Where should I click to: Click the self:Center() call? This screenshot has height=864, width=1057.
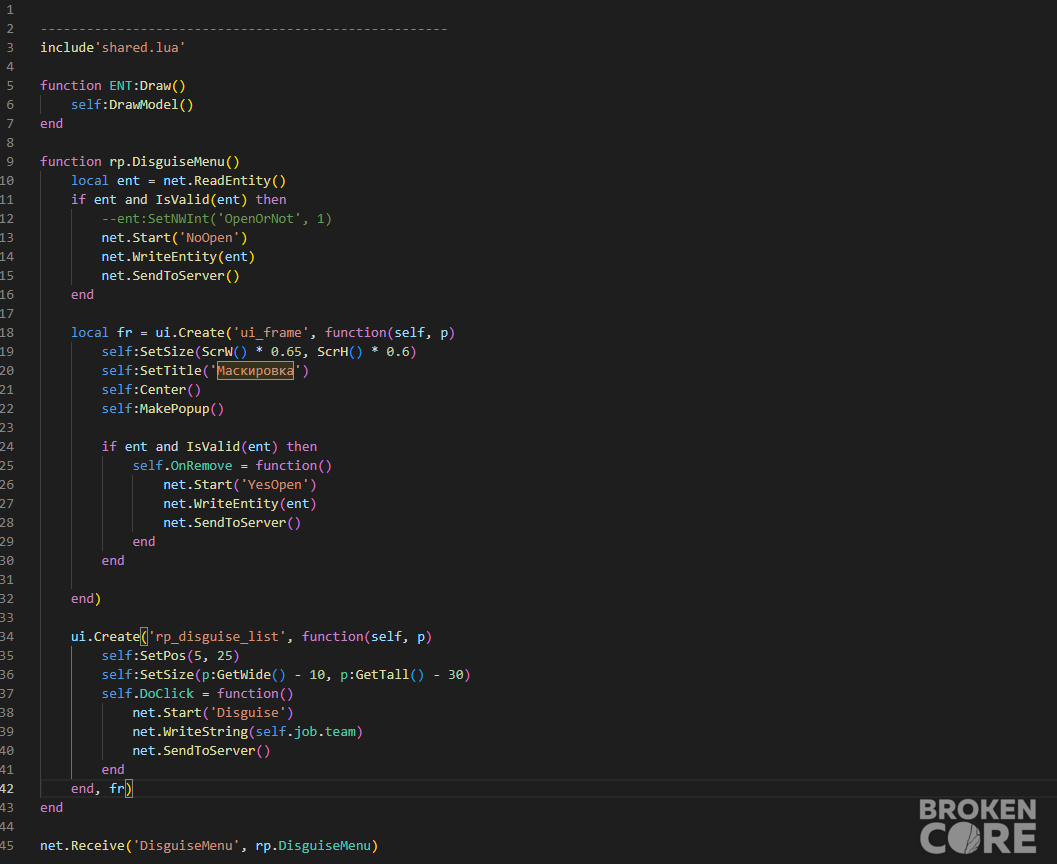point(151,390)
